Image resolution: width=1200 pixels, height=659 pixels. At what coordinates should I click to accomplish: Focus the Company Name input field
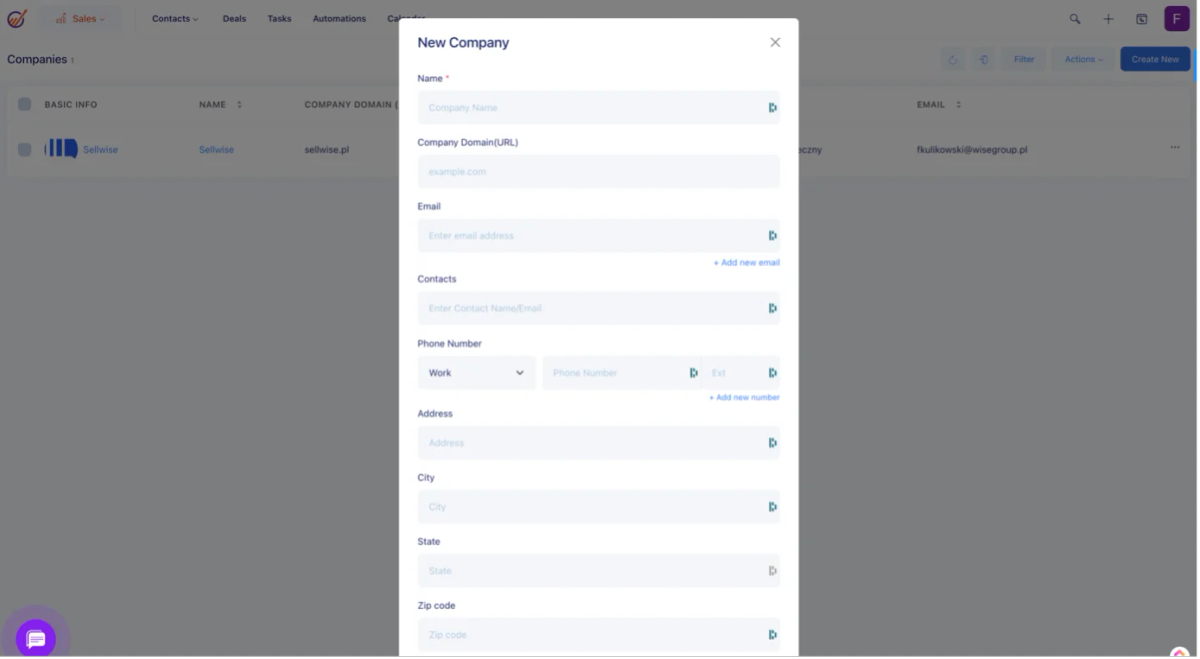(598, 108)
